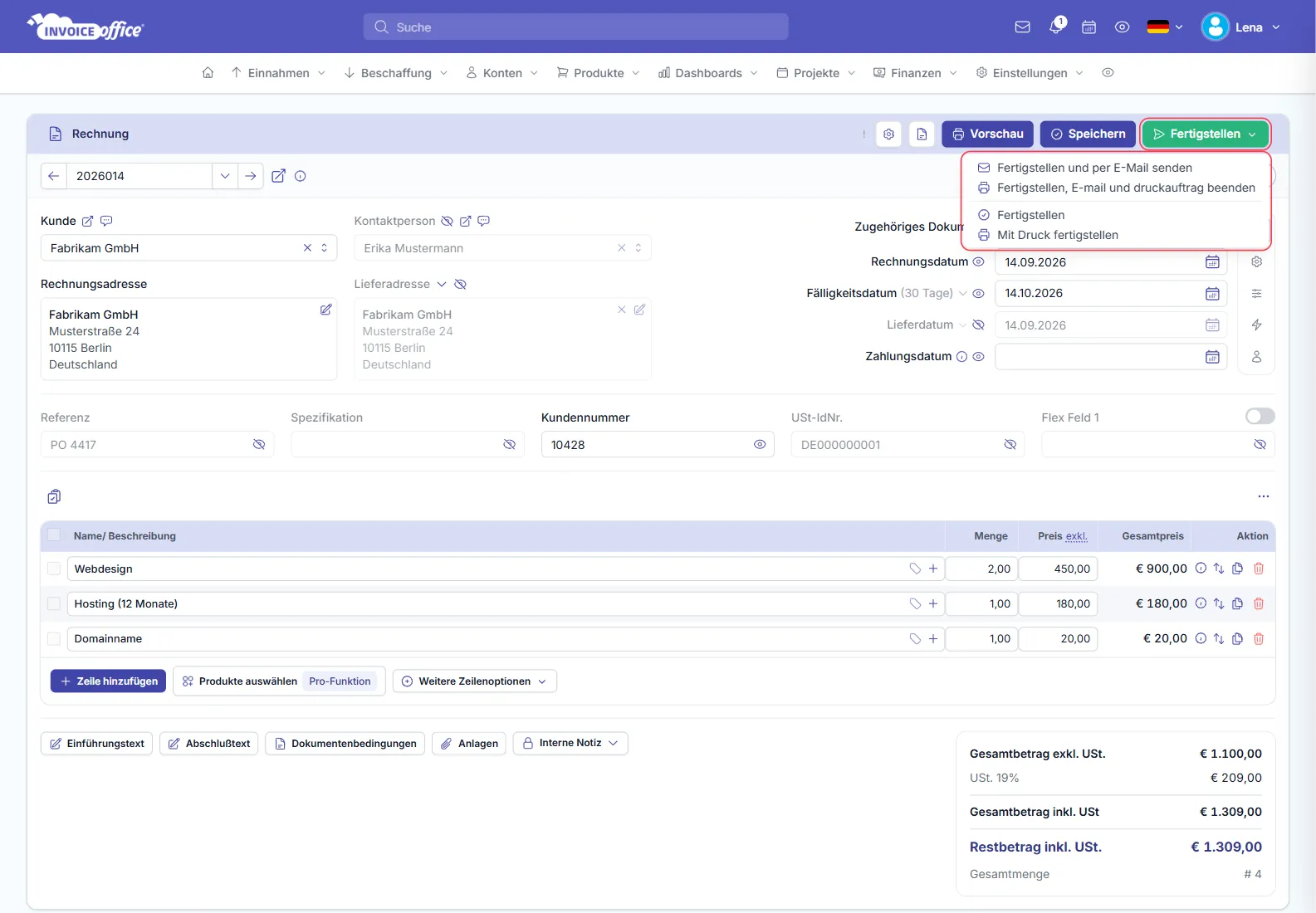The height and width of the screenshot is (913, 1316).
Task: Toggle visibility of Rechnungsdatum
Action: pos(978,261)
